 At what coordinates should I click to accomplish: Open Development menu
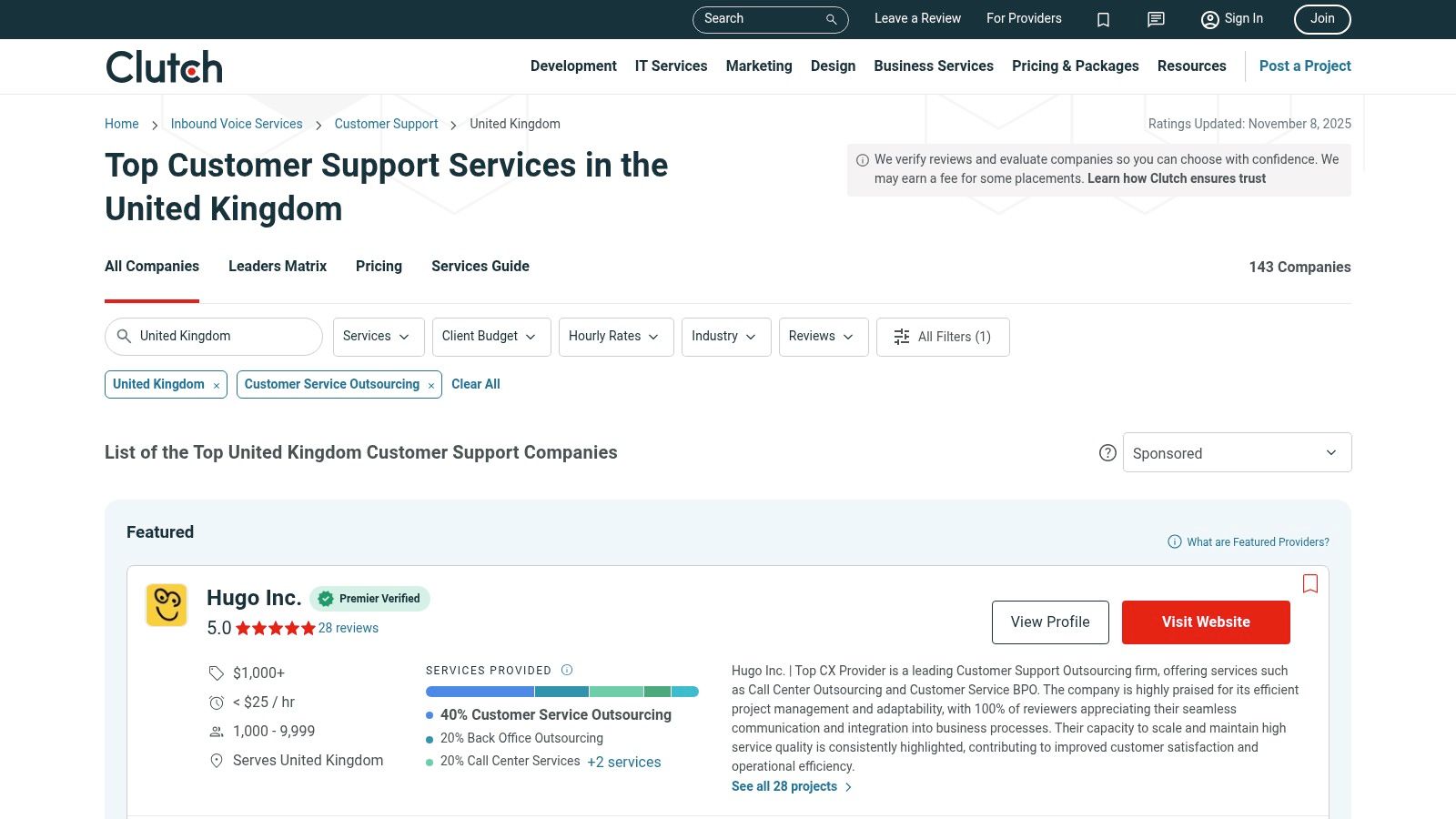pyautogui.click(x=573, y=66)
